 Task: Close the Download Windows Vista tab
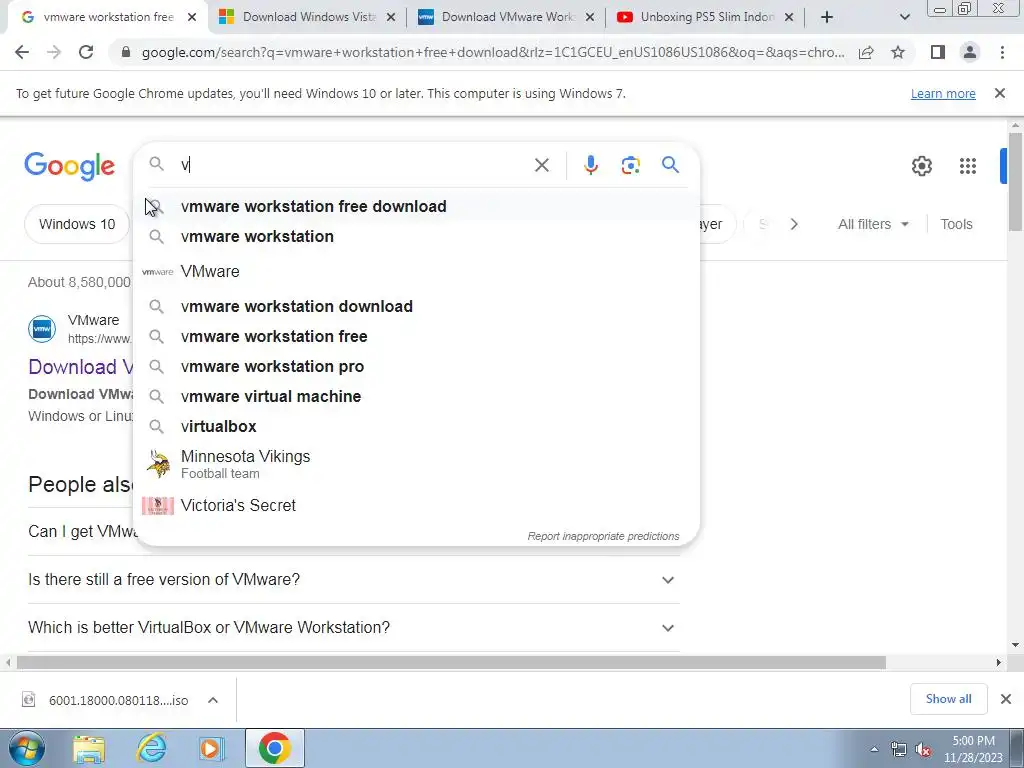(391, 17)
